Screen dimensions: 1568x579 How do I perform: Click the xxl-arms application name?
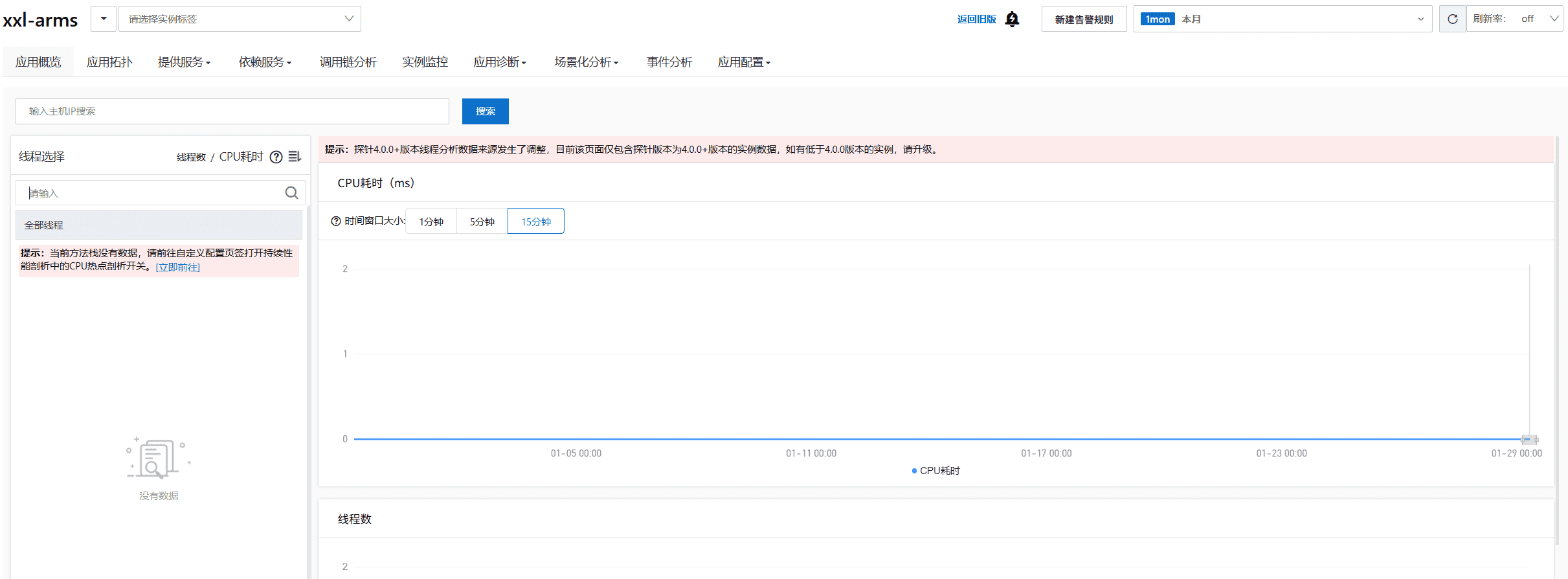click(x=40, y=20)
